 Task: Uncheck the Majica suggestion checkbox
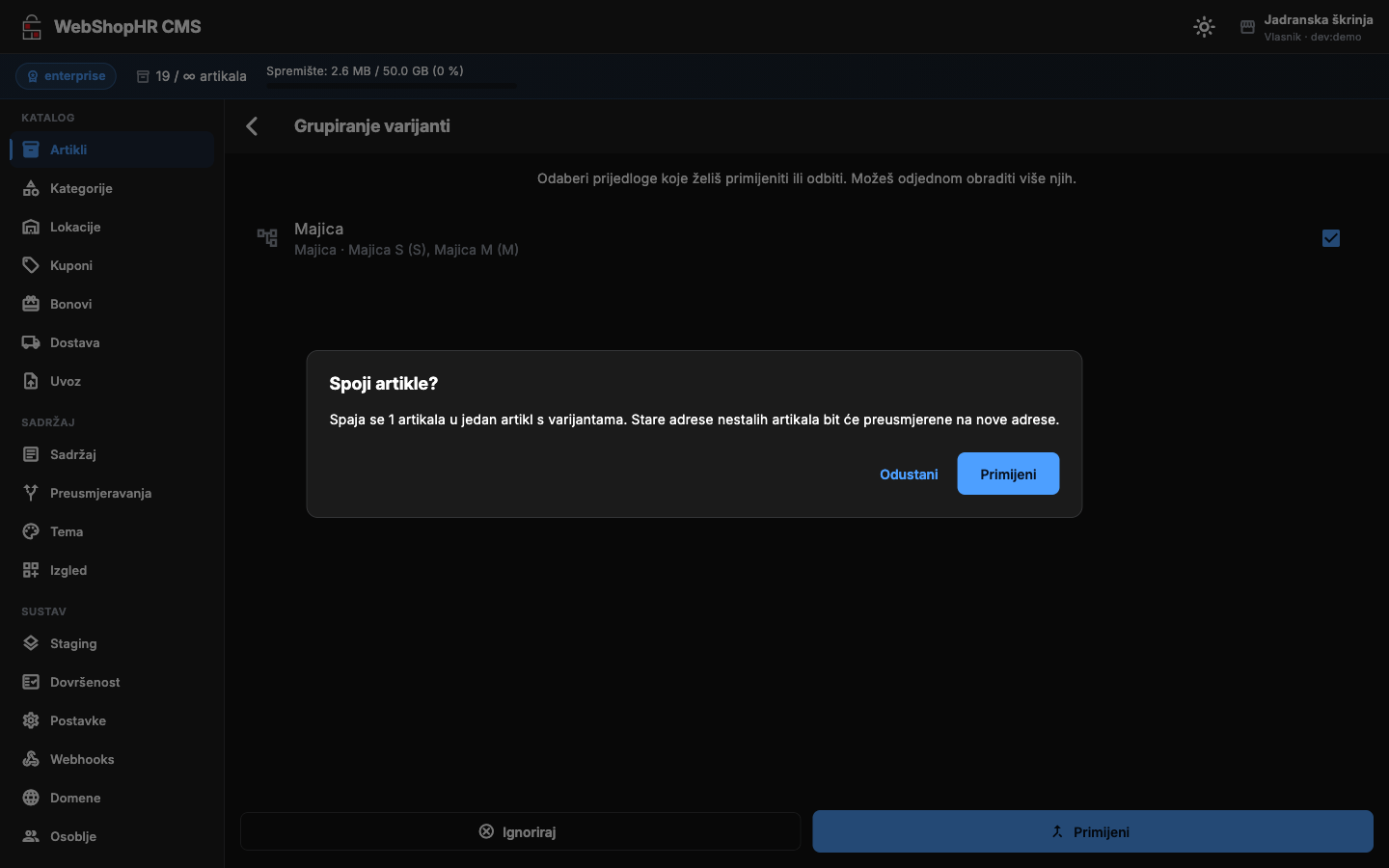click(1331, 238)
